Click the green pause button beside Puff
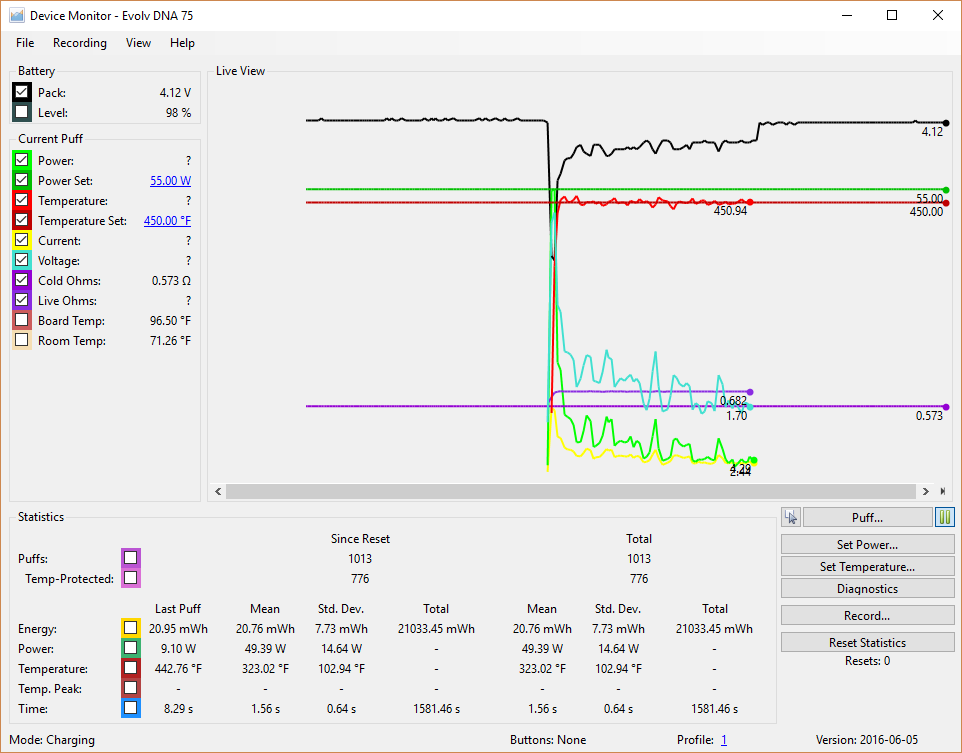Viewport: 962px width, 753px height. [x=945, y=517]
